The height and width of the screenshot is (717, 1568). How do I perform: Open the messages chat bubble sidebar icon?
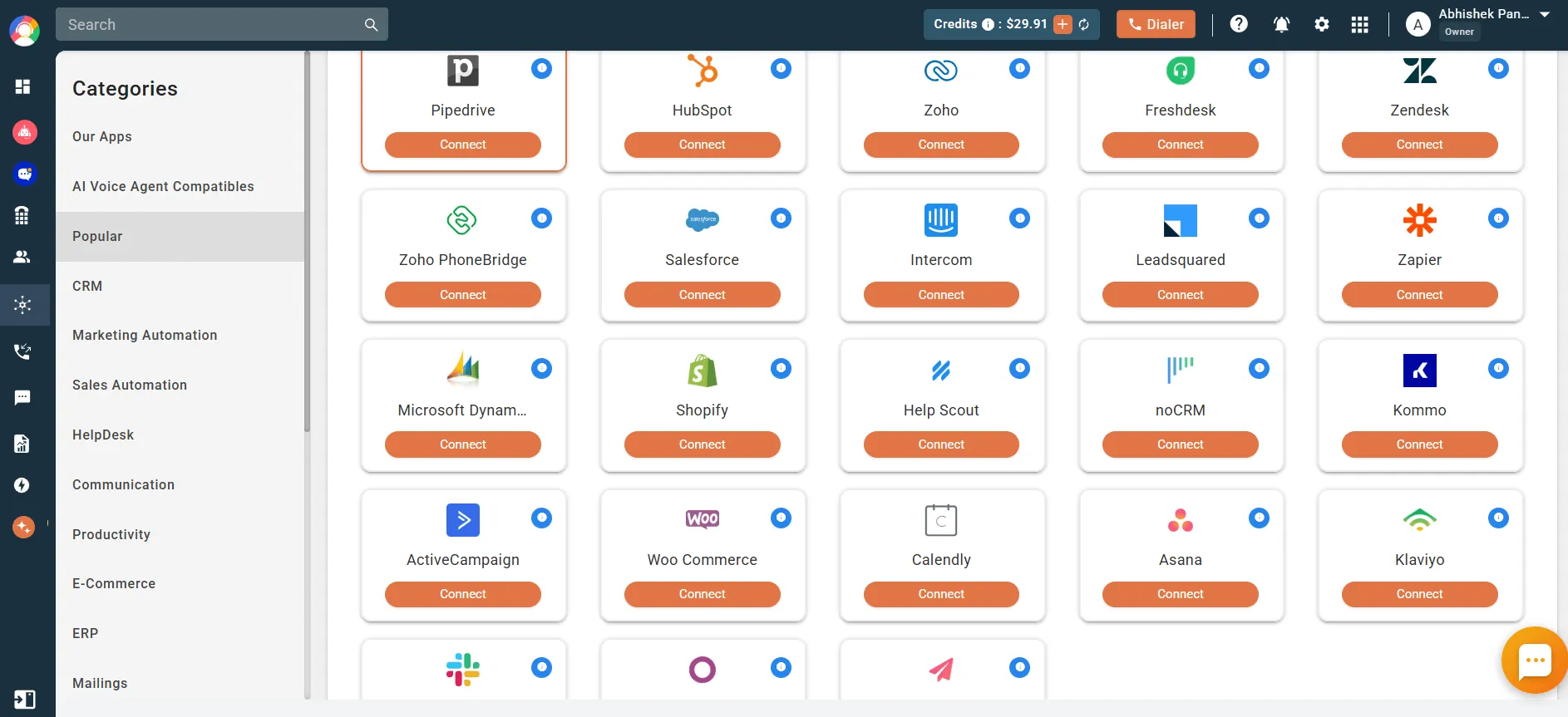[22, 397]
